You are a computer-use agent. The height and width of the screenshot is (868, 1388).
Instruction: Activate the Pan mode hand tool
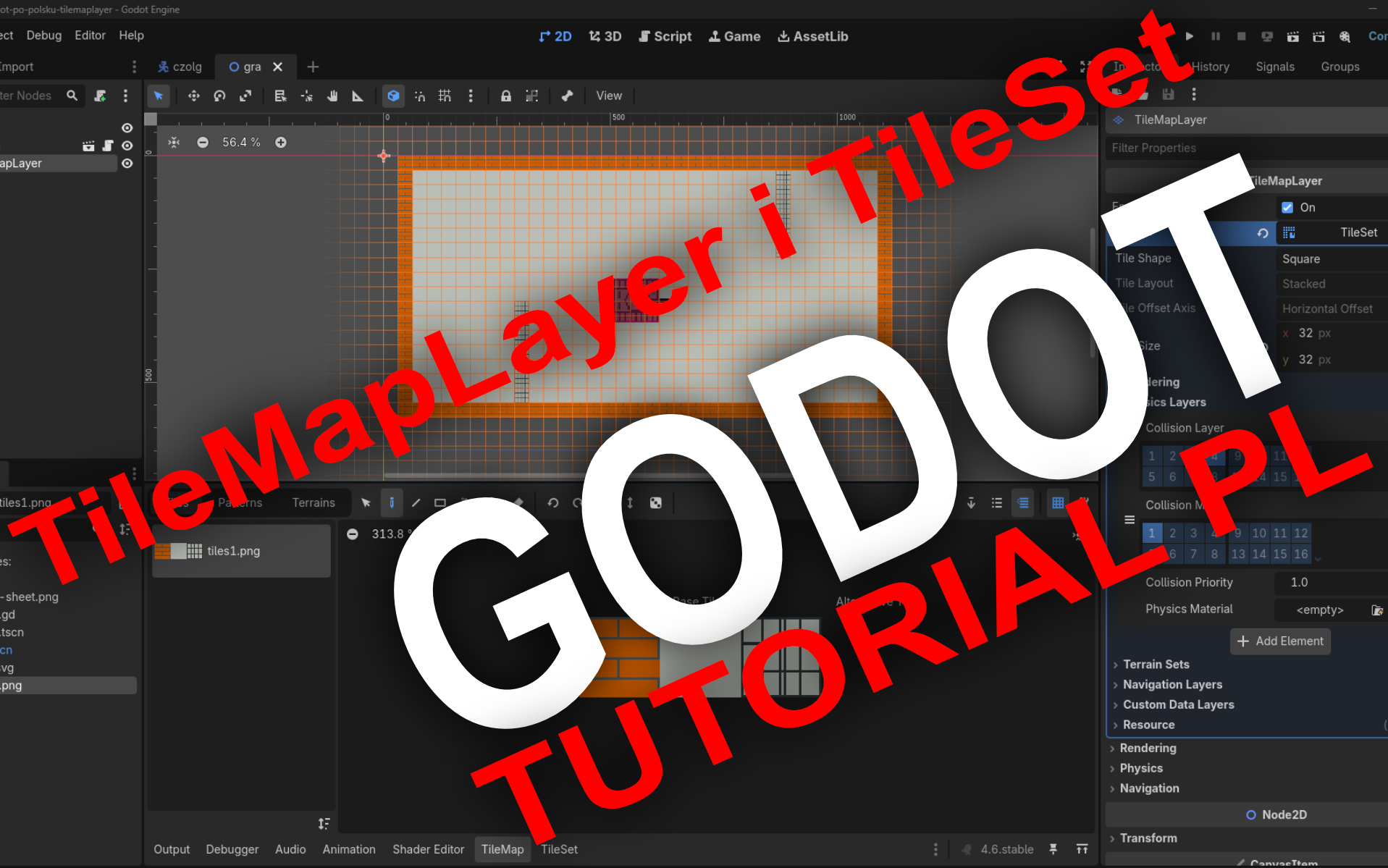[332, 96]
